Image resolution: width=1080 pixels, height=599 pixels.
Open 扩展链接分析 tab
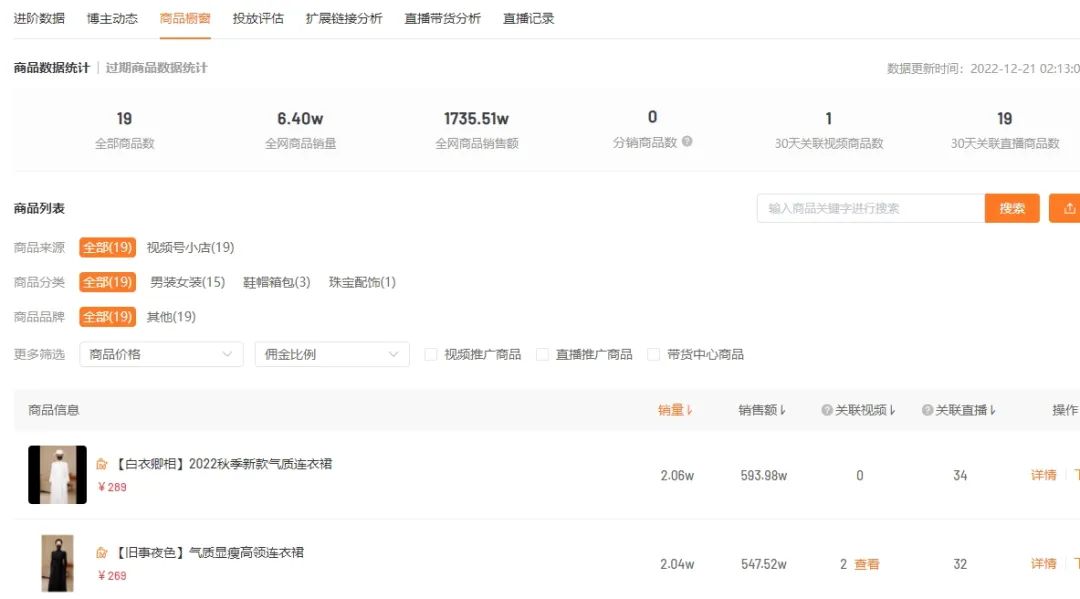click(x=344, y=19)
